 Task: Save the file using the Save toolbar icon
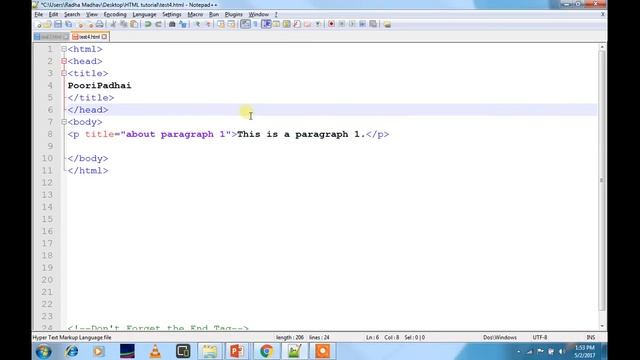click(58, 24)
